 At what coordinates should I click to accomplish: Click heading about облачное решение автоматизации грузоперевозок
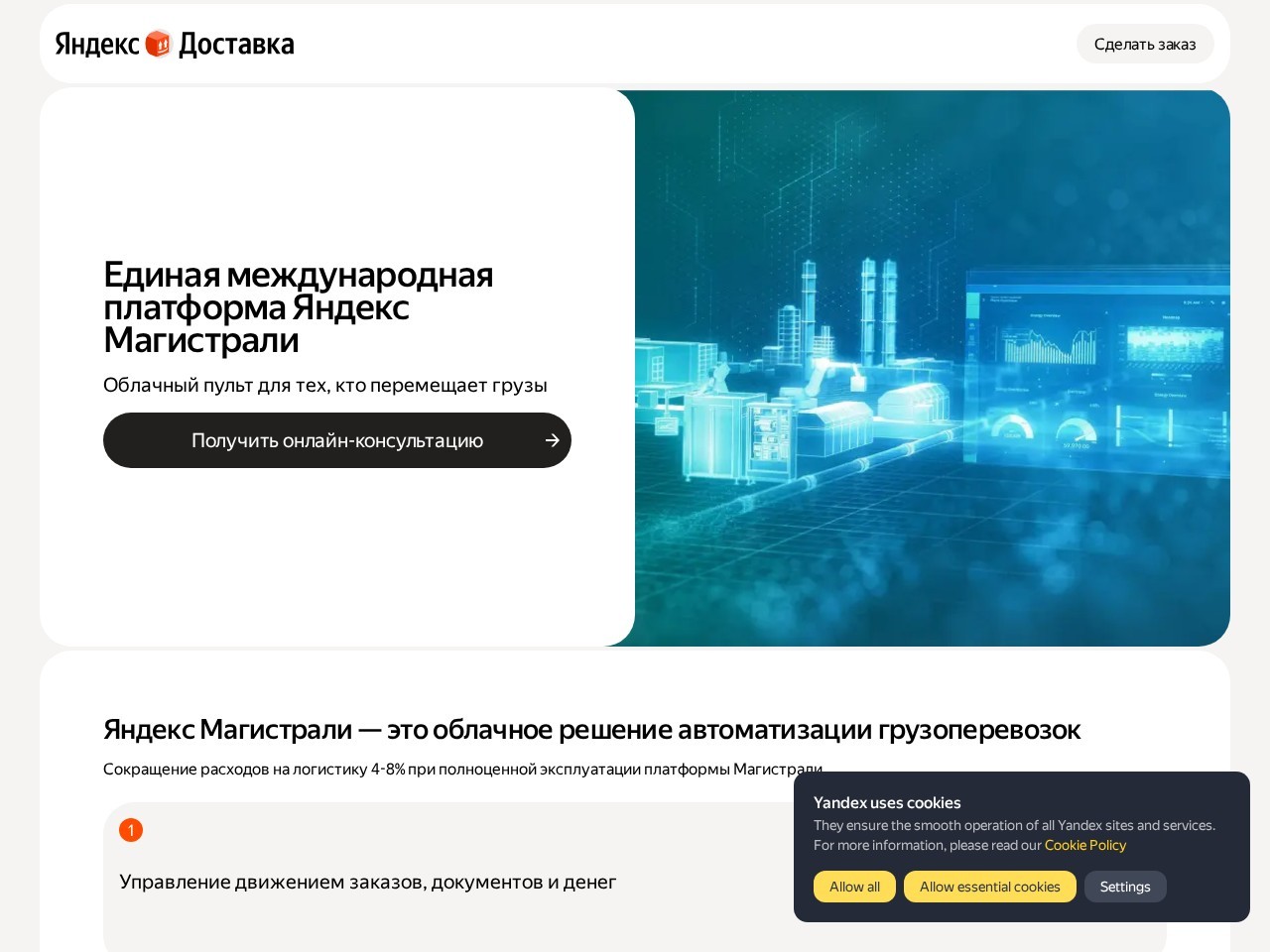[x=591, y=730]
